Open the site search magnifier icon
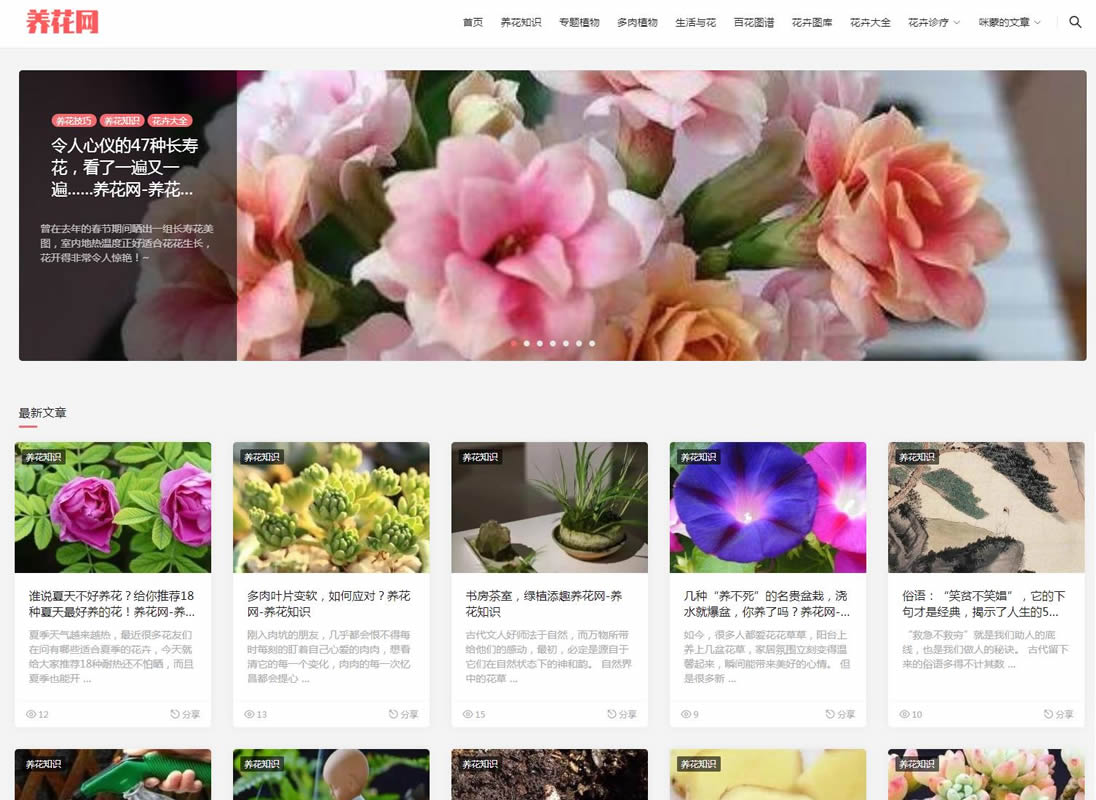 pos(1073,22)
